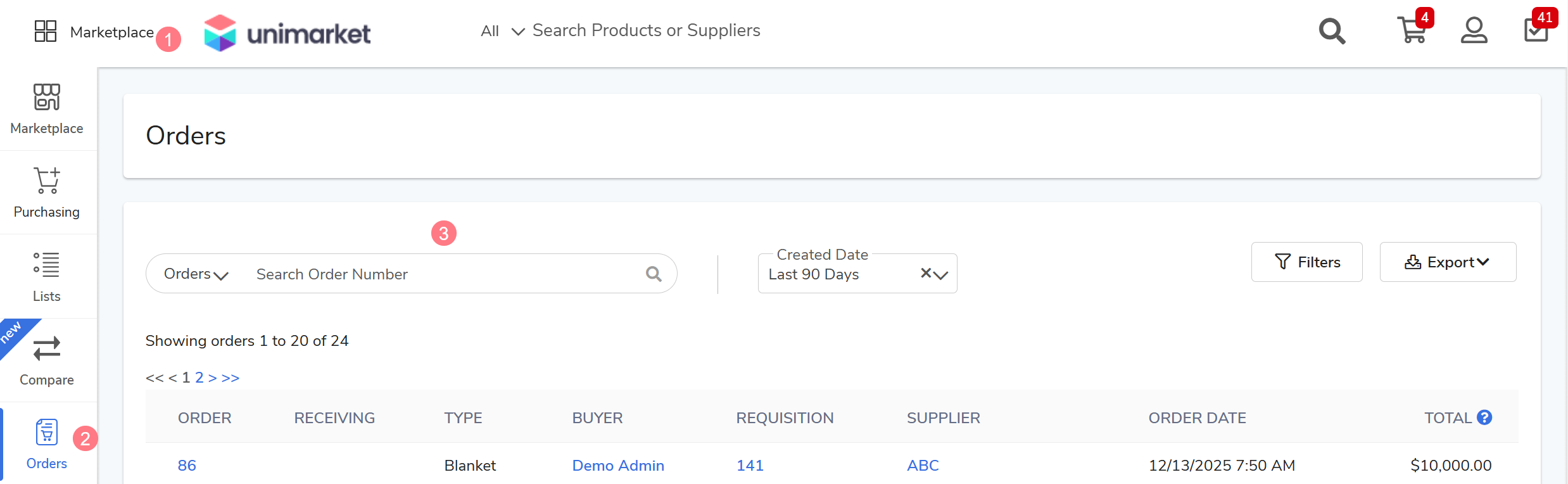Go to Purchasing in the sidebar
This screenshot has width=1568, height=484.
(47, 193)
